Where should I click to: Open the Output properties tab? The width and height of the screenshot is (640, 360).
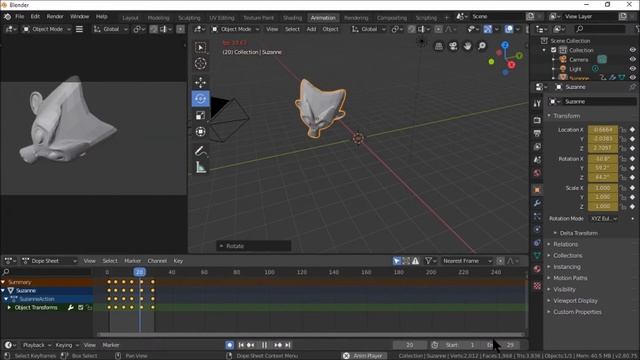pyautogui.click(x=537, y=133)
